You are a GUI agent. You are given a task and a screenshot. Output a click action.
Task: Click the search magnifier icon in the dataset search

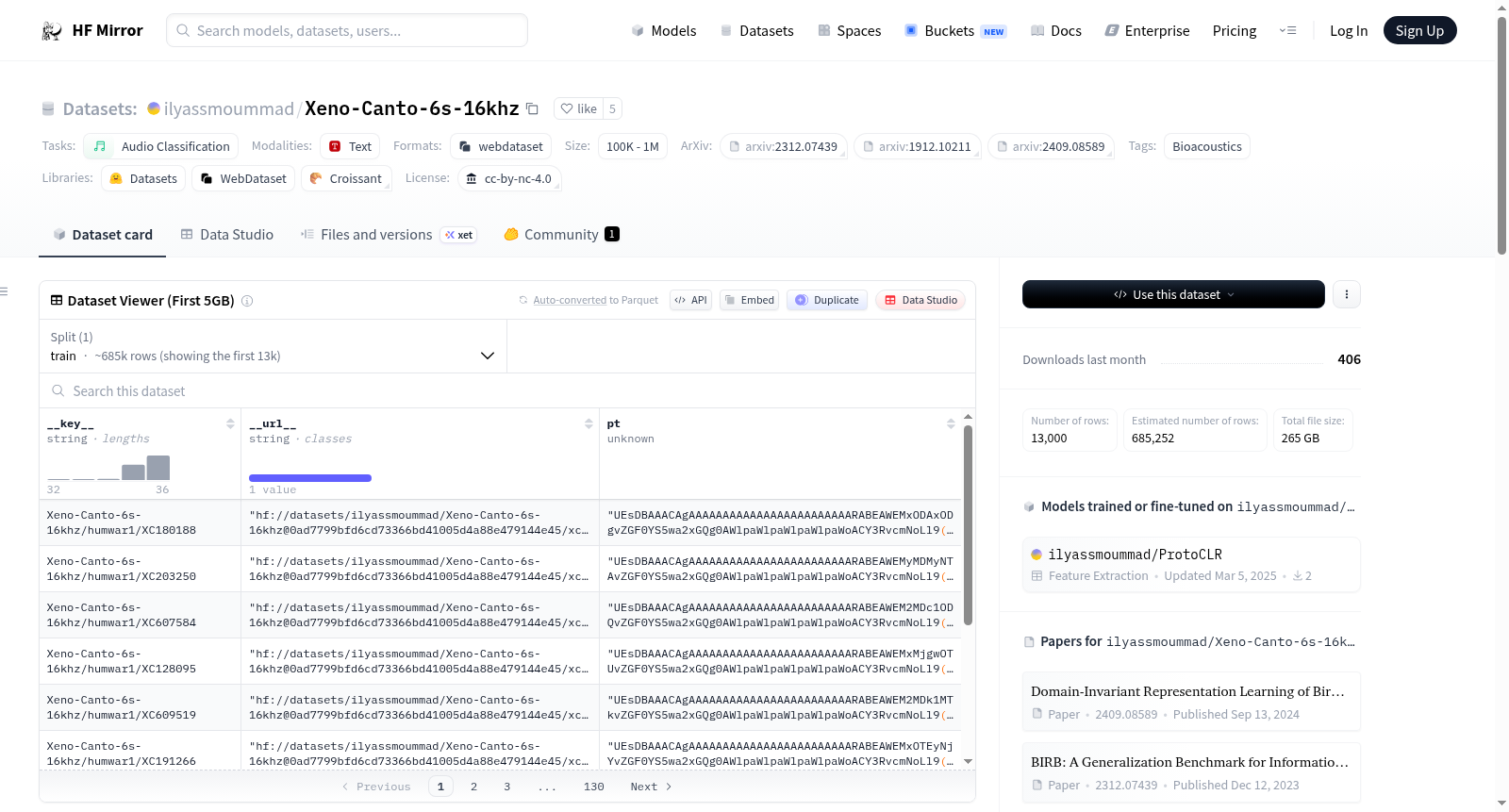click(x=58, y=390)
